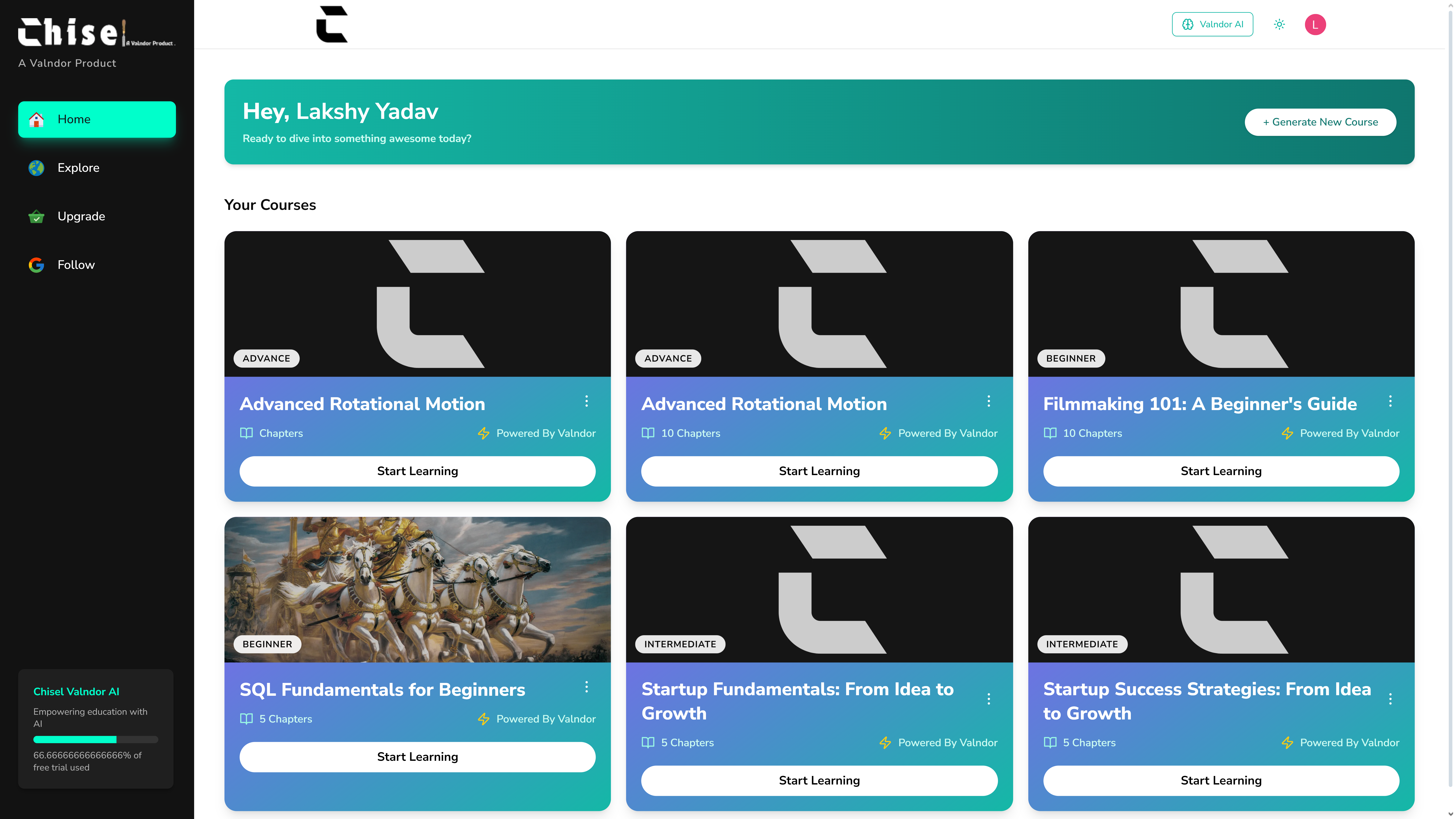Click Startup Success Strategies title
The width and height of the screenshot is (1456, 819).
coord(1207,701)
